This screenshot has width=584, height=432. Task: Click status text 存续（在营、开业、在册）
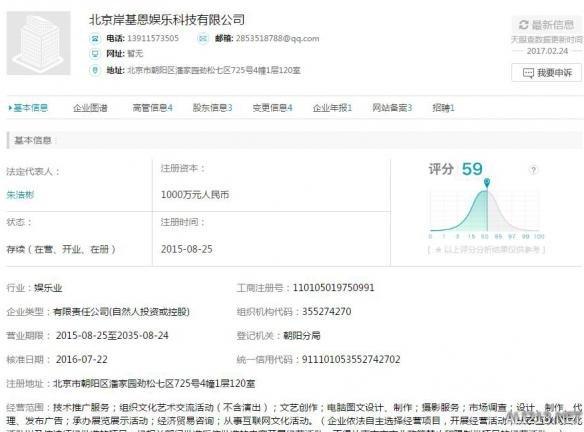61,249
